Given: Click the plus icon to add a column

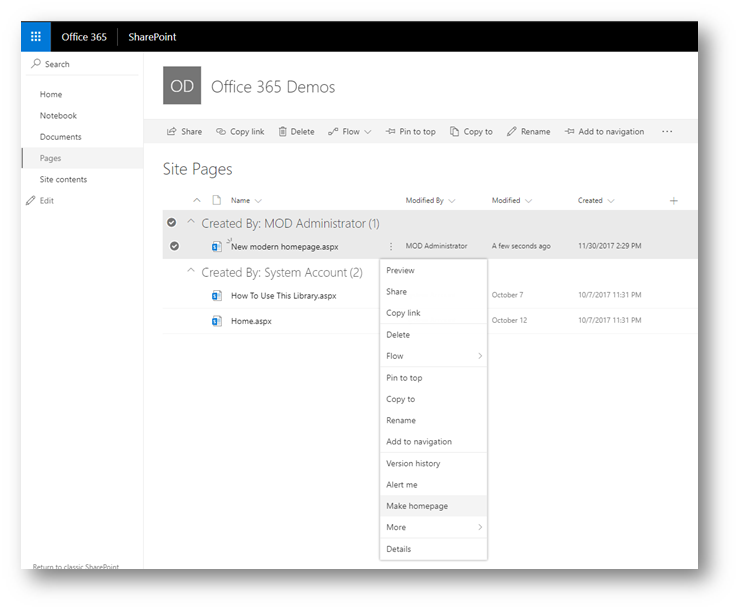Looking at the screenshot, I should (673, 201).
